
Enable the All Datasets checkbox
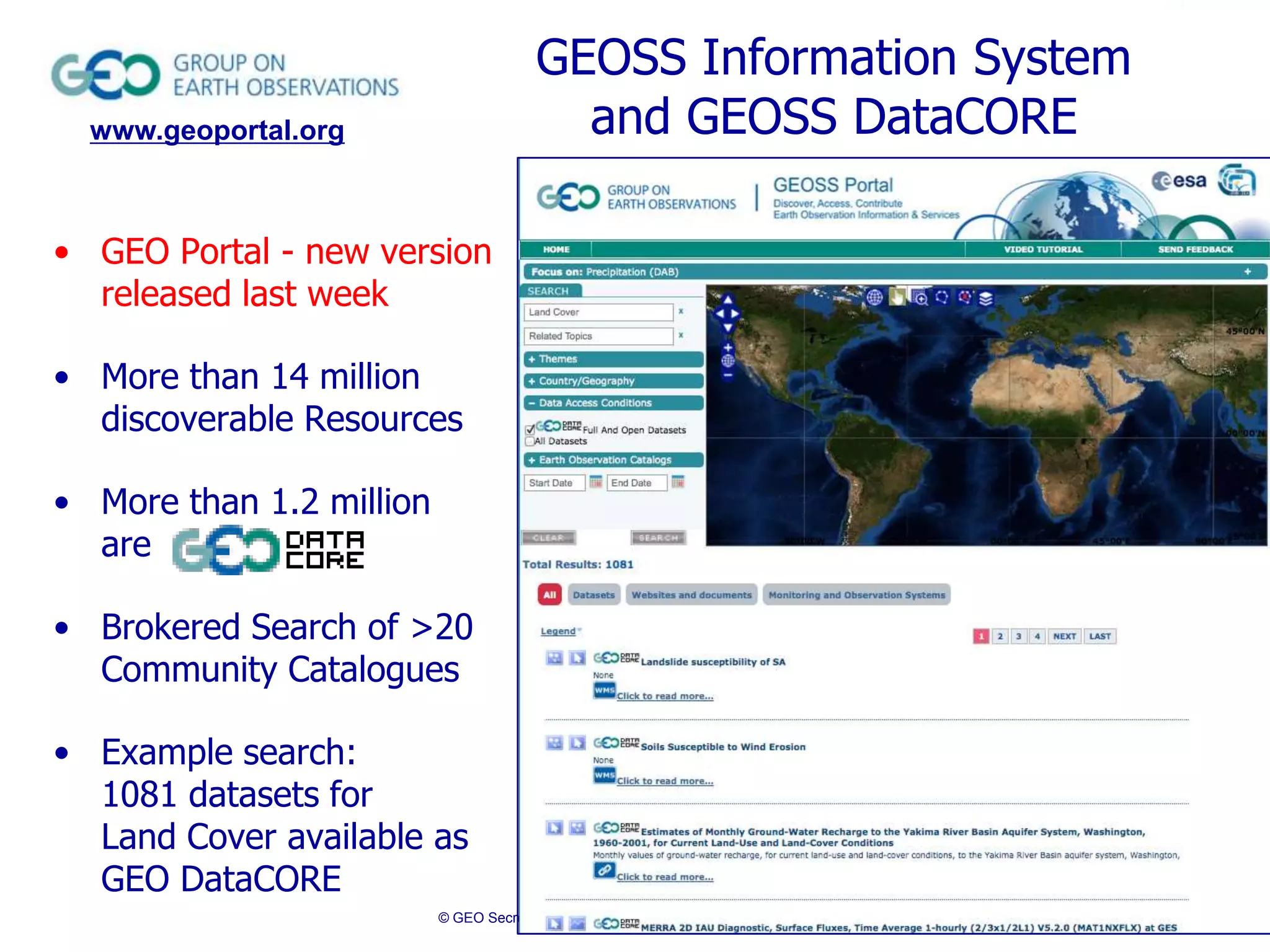[x=530, y=441]
